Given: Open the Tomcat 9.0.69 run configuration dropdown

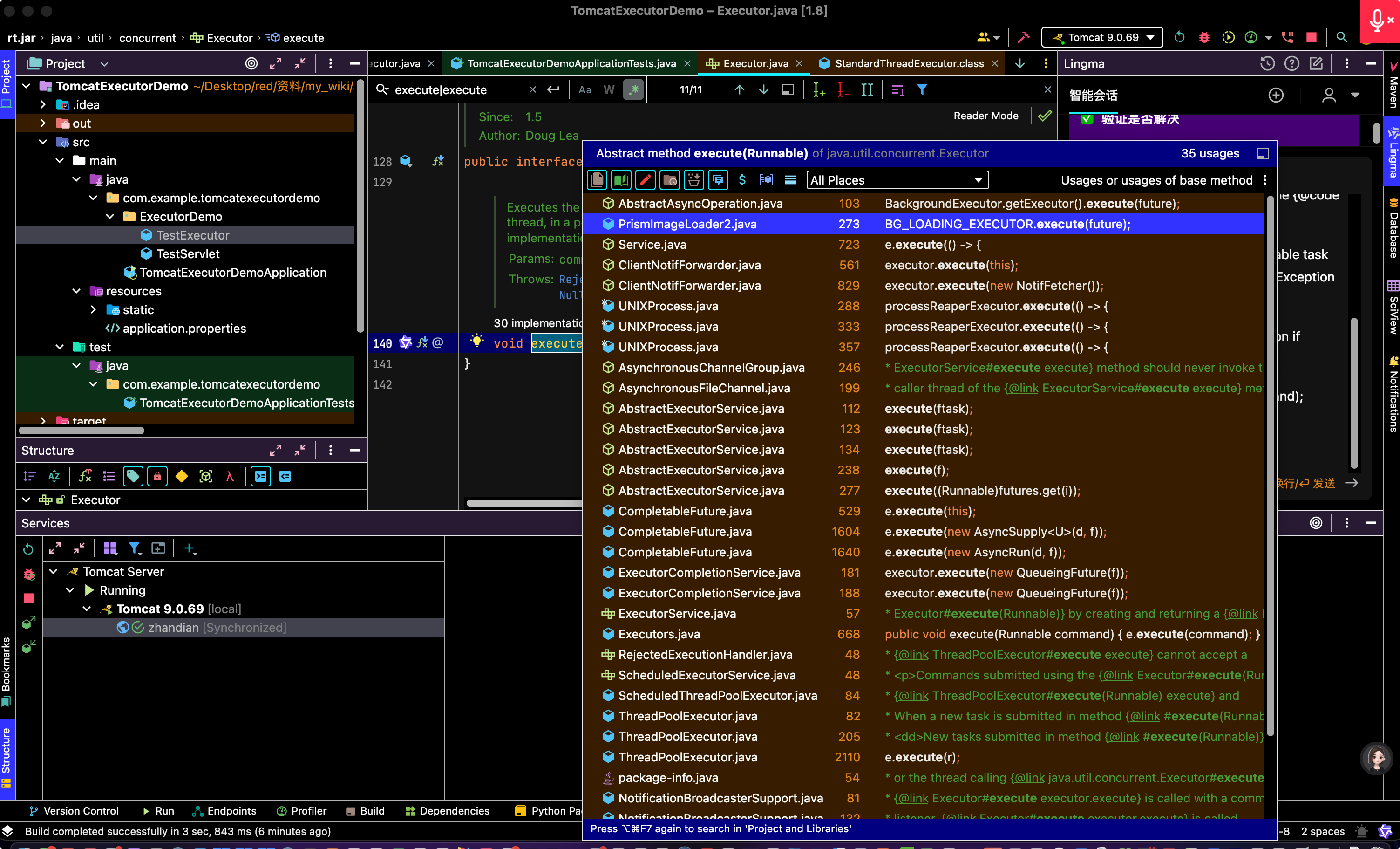Looking at the screenshot, I should (1102, 38).
